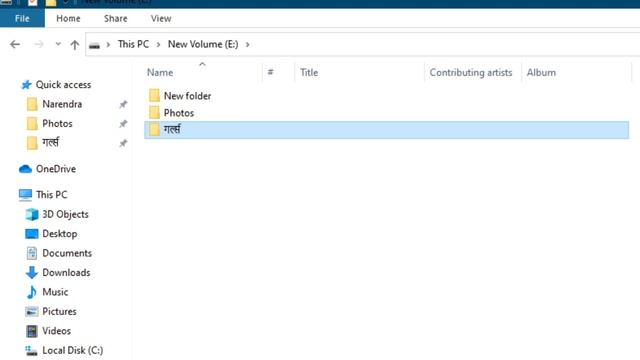The height and width of the screenshot is (360, 640).
Task: Sort by the Name column header
Action: pyautogui.click(x=160, y=72)
